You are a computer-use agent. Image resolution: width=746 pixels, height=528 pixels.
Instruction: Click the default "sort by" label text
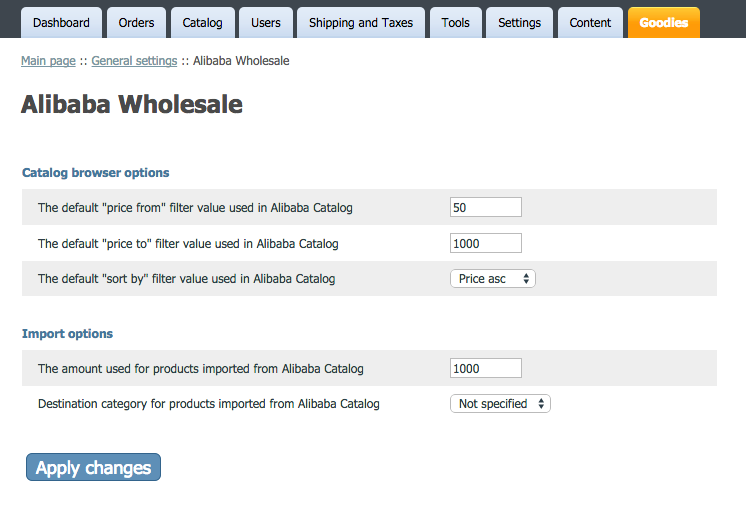pos(186,279)
